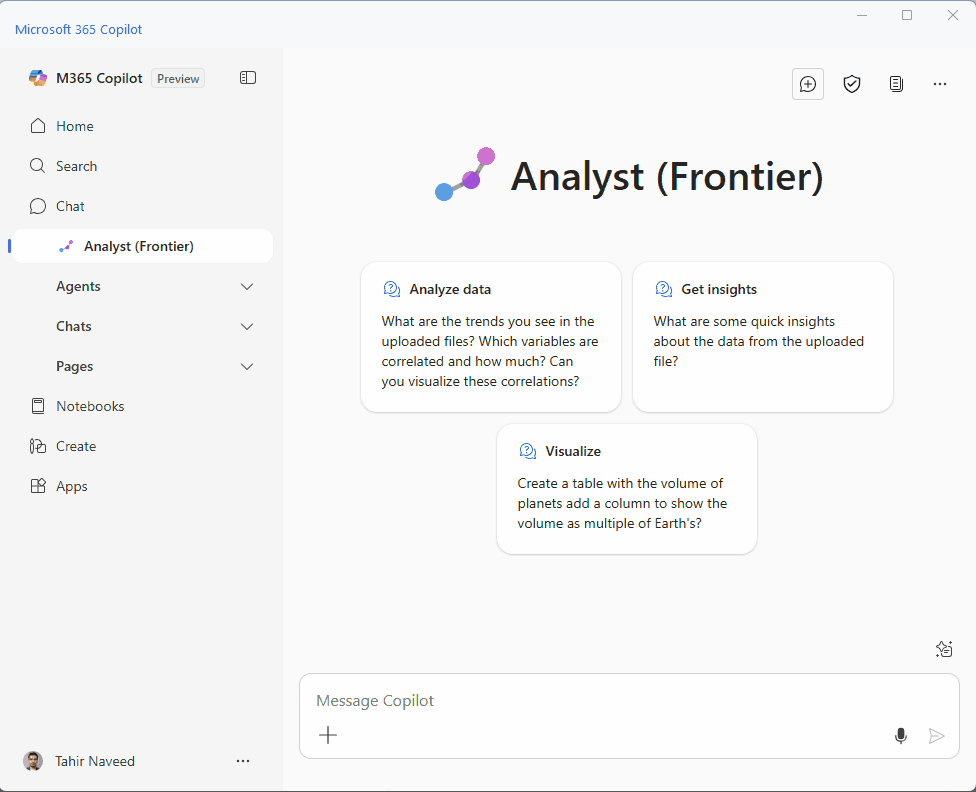Click the Analyst (Frontier) large logo
Image resolution: width=976 pixels, height=792 pixels.
click(x=465, y=174)
